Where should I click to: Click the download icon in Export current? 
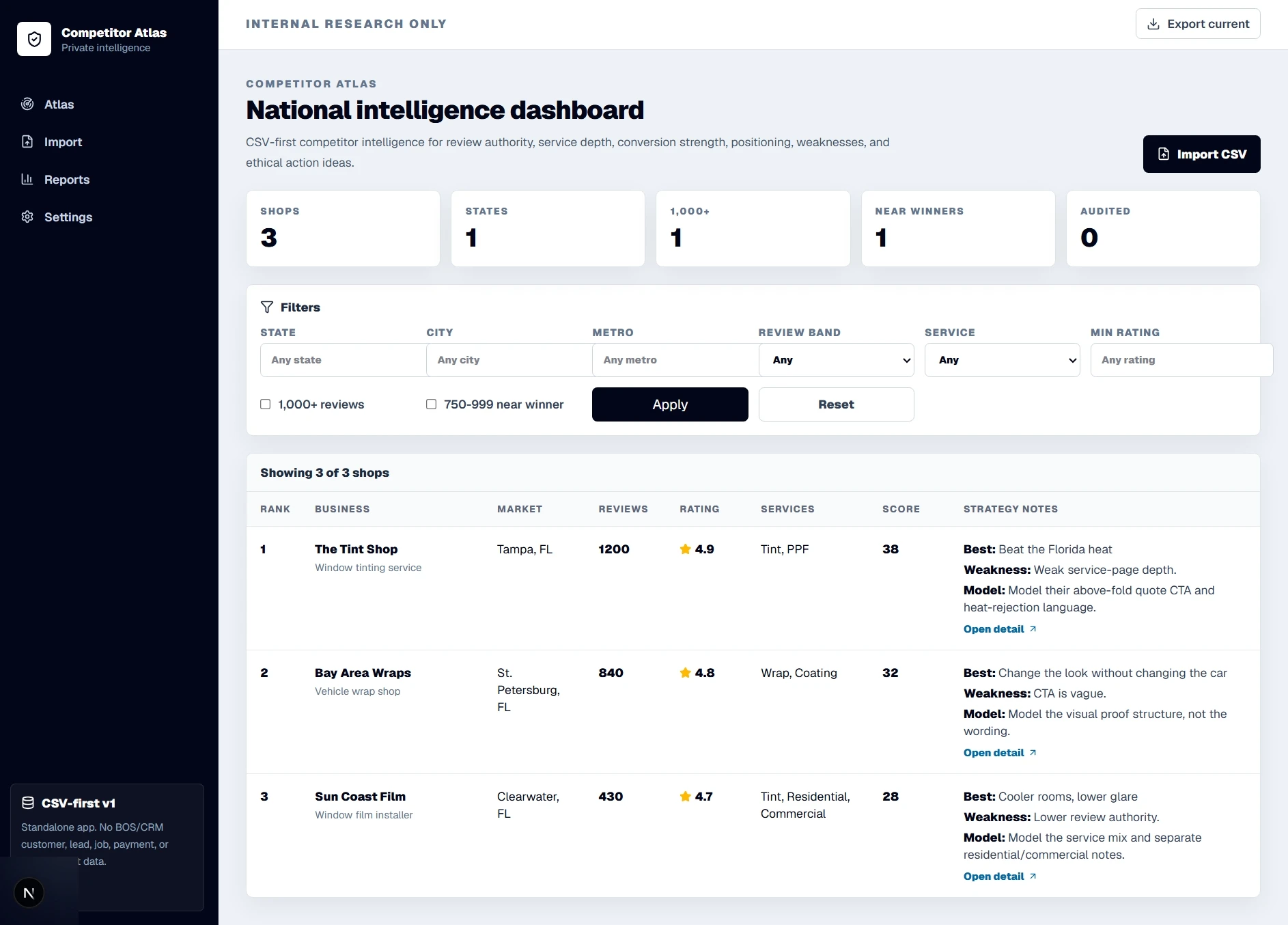coord(1153,24)
